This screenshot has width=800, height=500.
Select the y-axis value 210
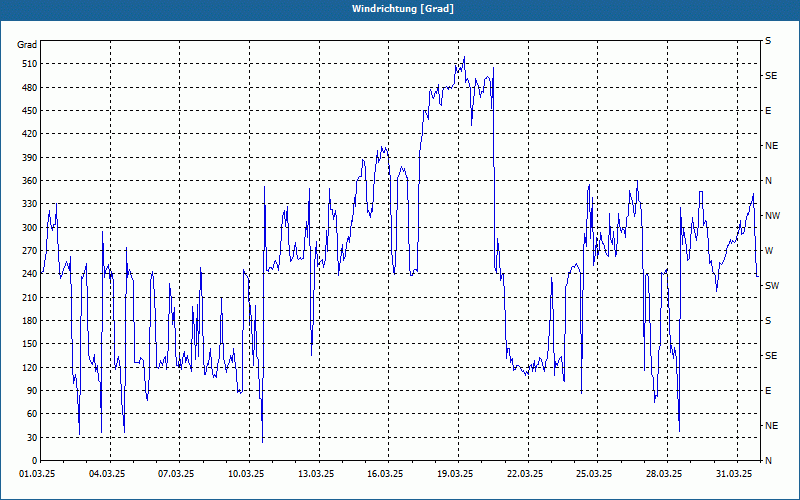click(x=30, y=297)
